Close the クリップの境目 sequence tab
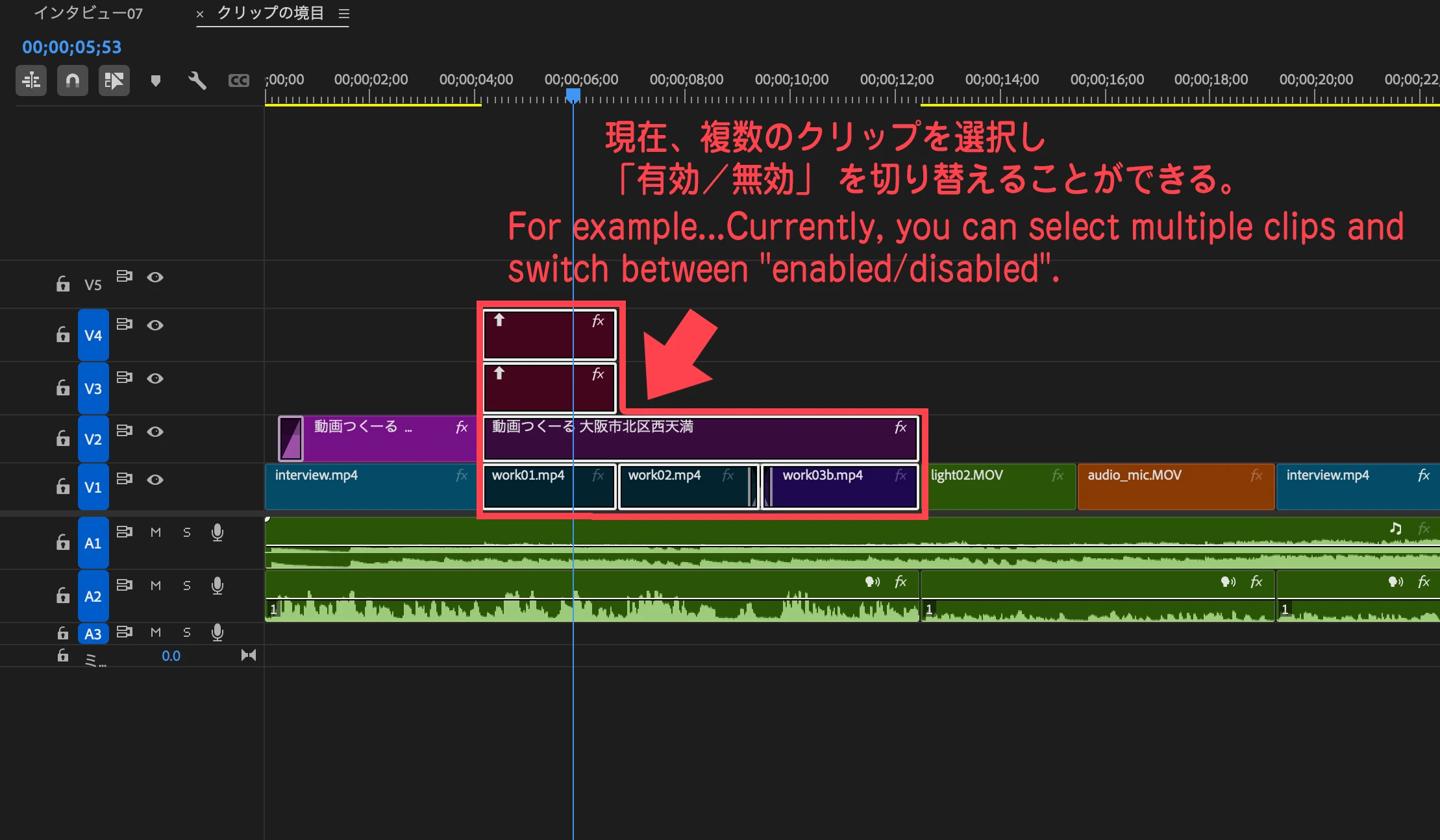This screenshot has height=840, width=1440. coord(200,14)
